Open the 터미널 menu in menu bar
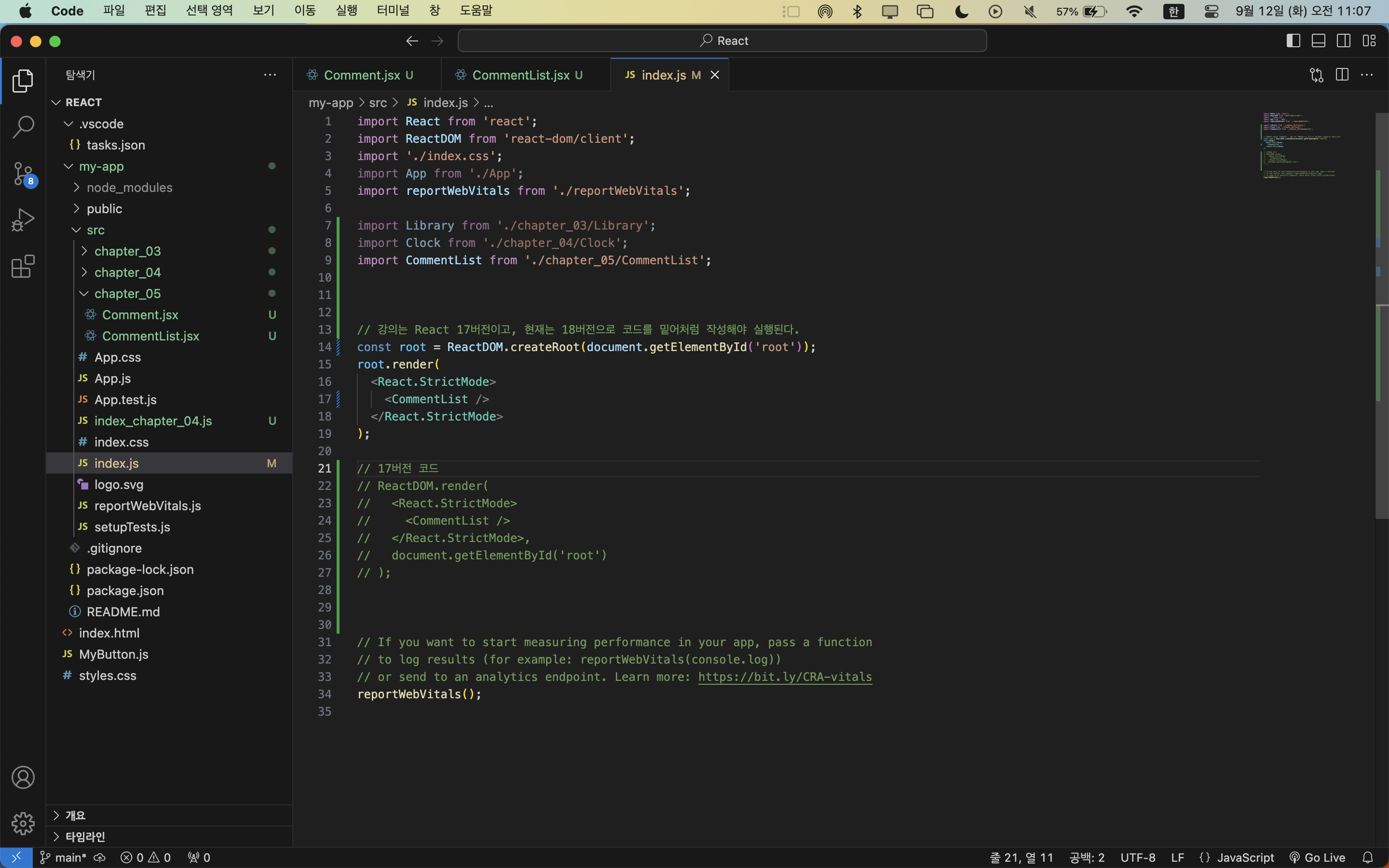The image size is (1389, 868). tap(393, 11)
